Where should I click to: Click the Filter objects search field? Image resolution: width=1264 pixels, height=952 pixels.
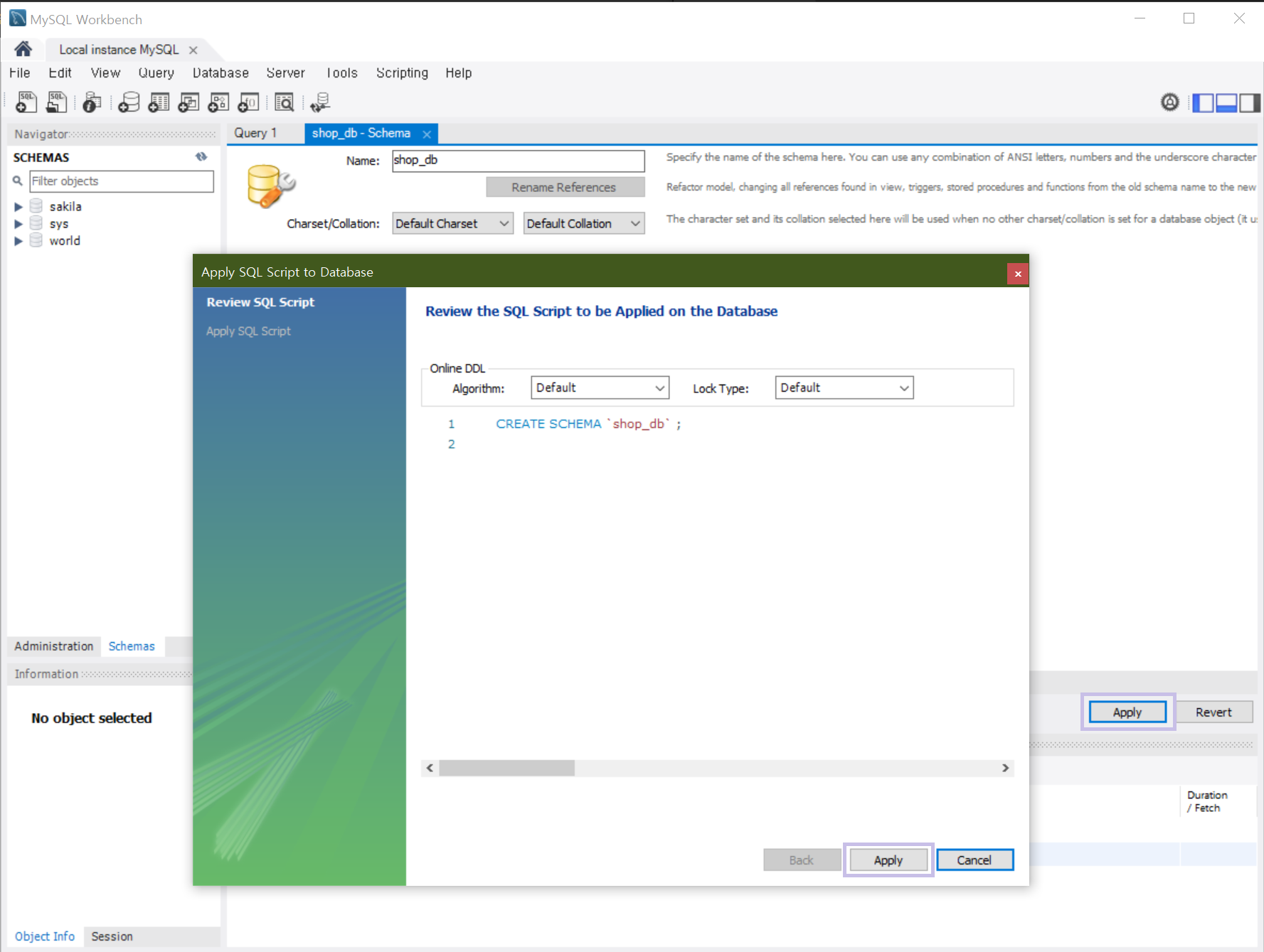pos(122,181)
